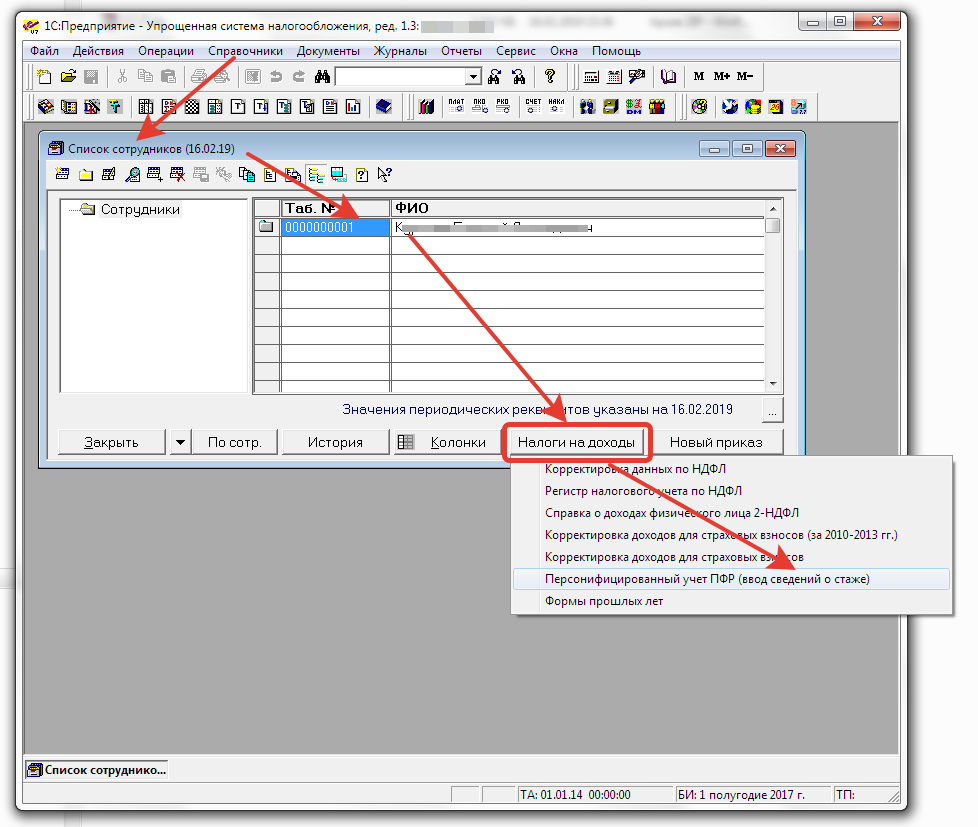Viewport: 978px width, 827px height.
Task: Click the employee list scrollbar down arrow
Action: 773,384
